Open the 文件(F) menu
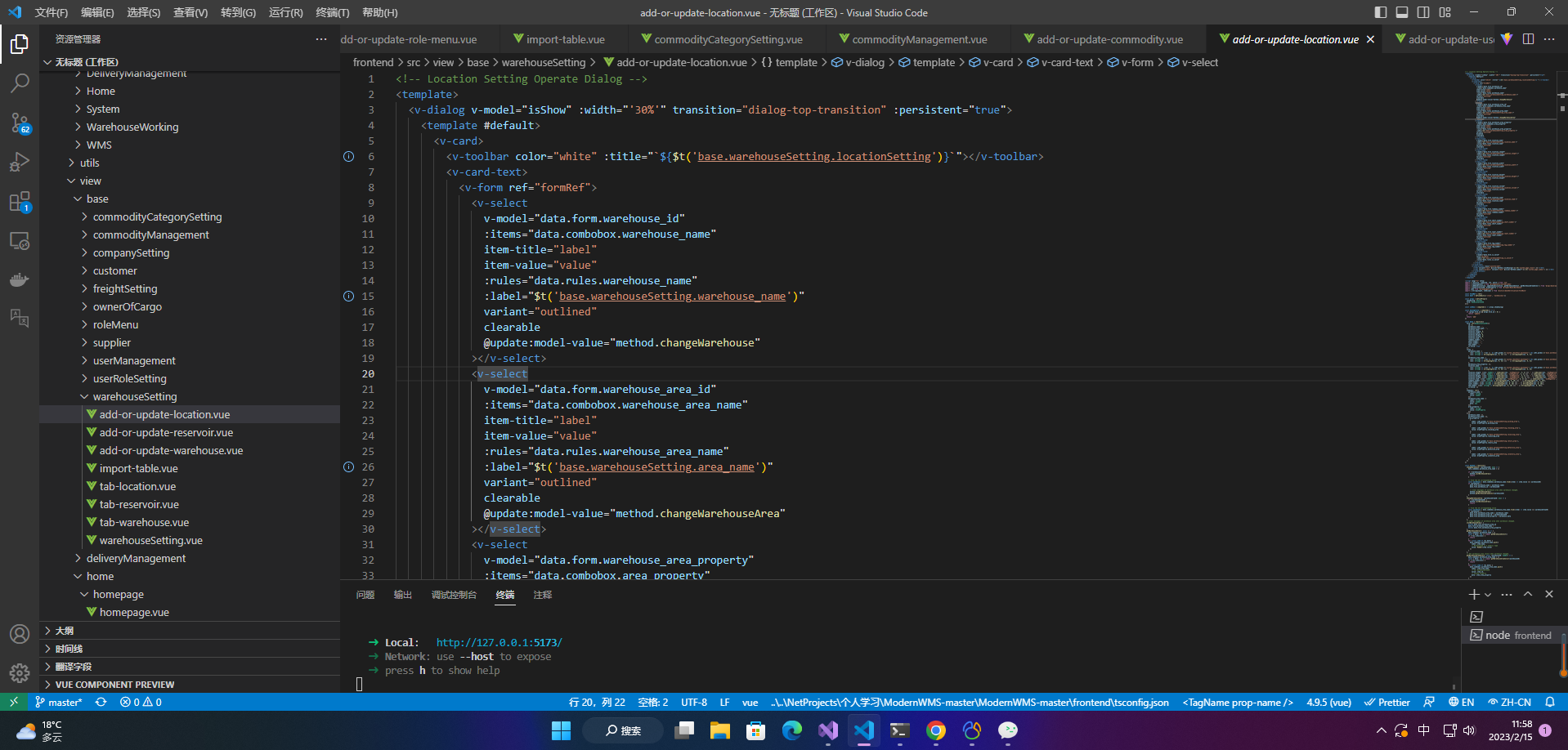 (52, 12)
